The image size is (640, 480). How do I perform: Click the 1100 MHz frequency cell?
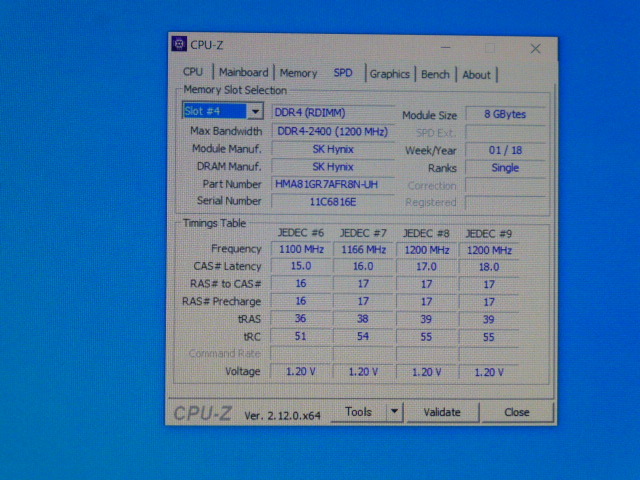[301, 249]
